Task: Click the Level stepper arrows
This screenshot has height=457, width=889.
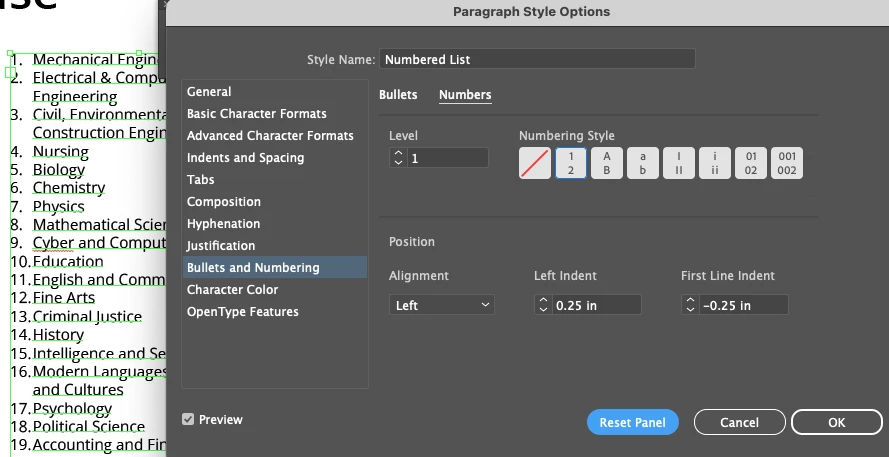Action: pos(398,158)
